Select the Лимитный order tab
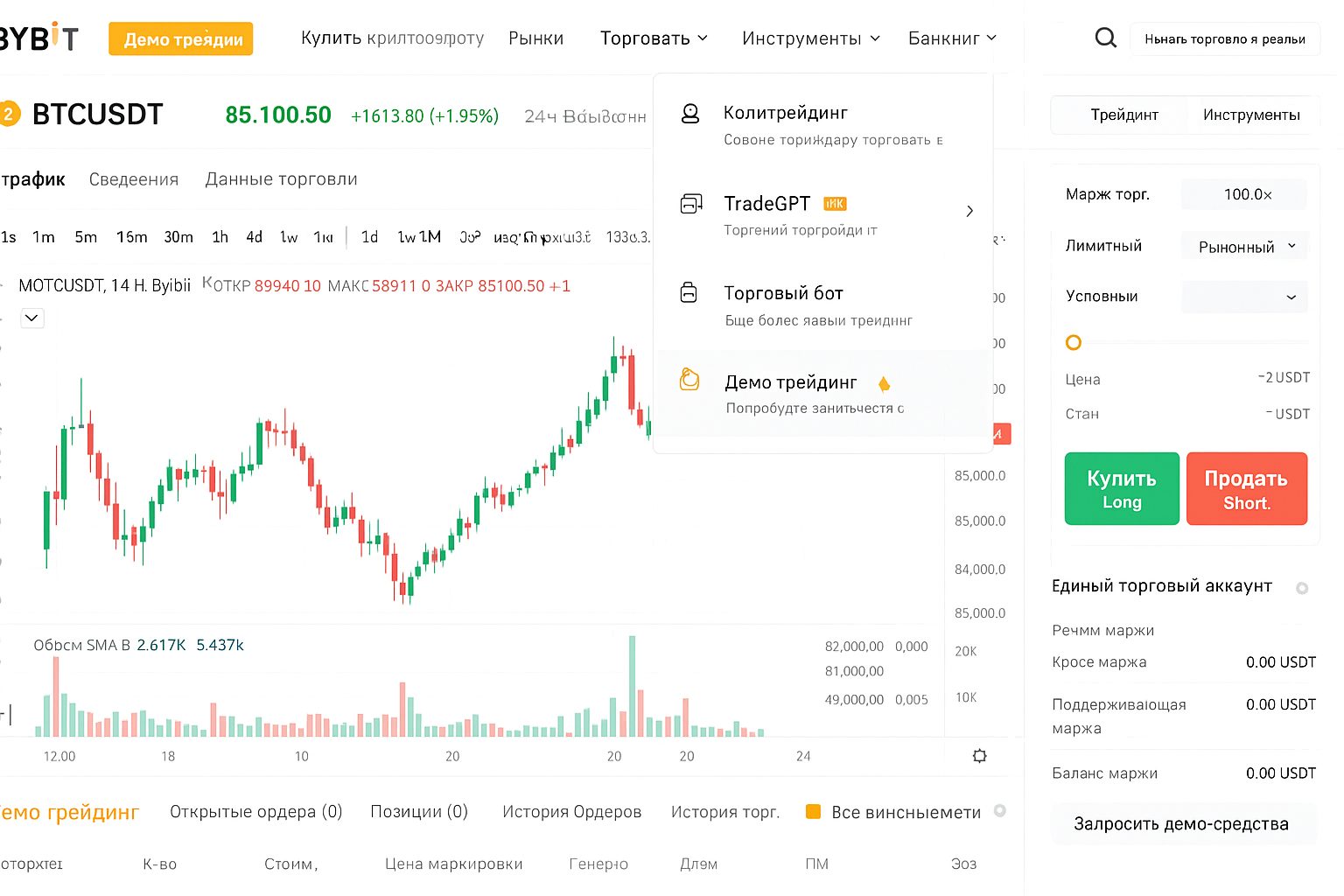 1103,246
